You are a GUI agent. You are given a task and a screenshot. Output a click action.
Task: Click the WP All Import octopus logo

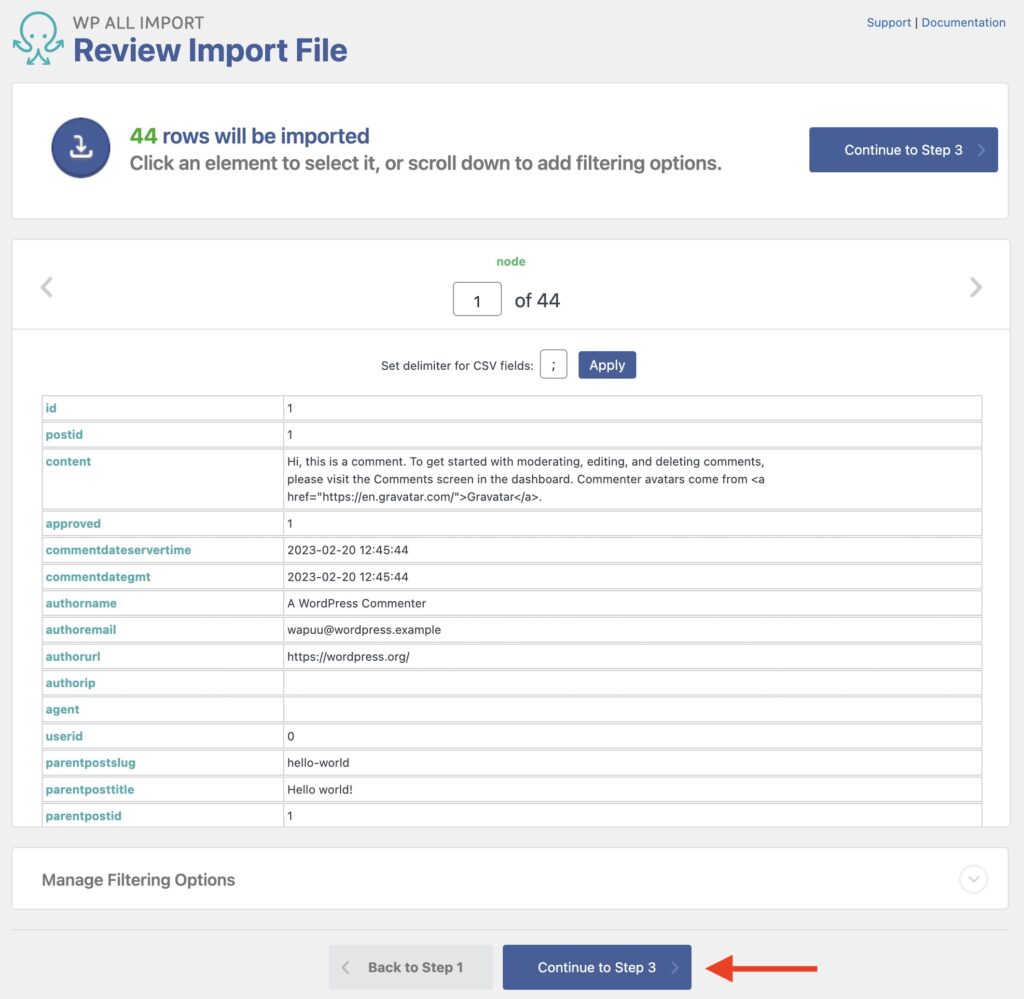(x=37, y=38)
